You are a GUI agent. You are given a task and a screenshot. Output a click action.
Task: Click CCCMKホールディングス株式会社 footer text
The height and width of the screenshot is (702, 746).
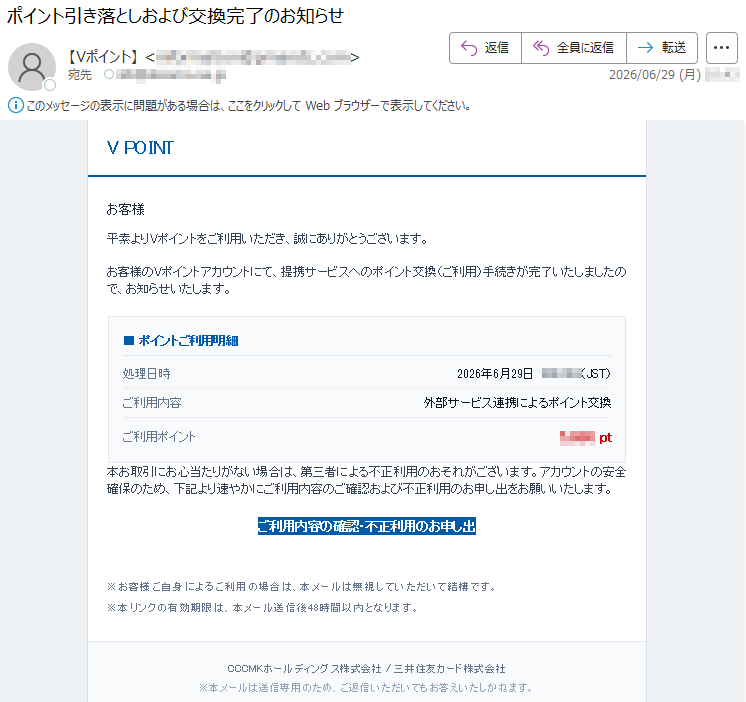pyautogui.click(x=304, y=669)
